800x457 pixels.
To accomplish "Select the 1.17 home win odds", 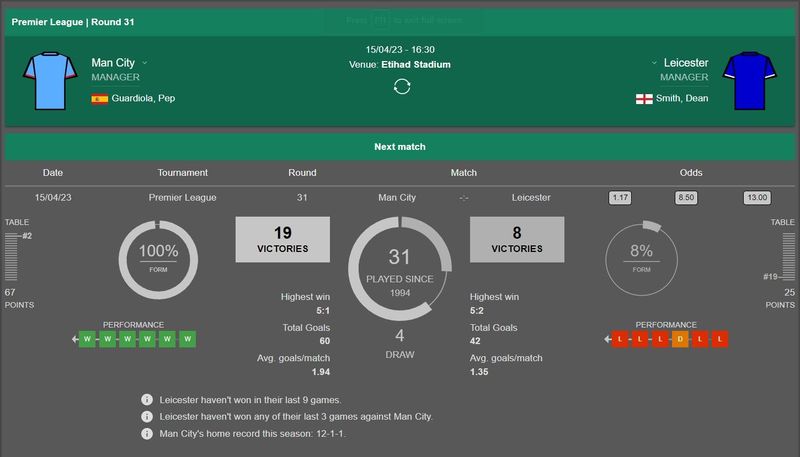I will (620, 197).
